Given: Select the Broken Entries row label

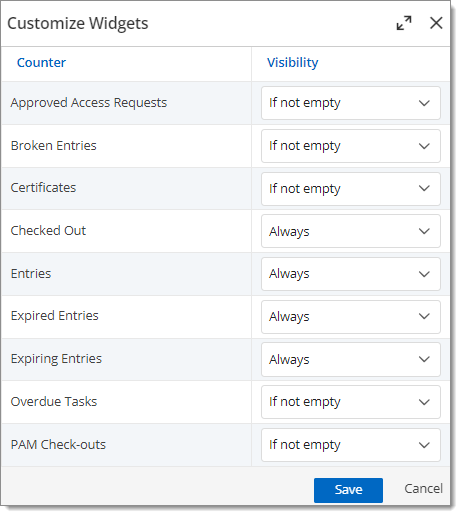Looking at the screenshot, I should pos(53,146).
